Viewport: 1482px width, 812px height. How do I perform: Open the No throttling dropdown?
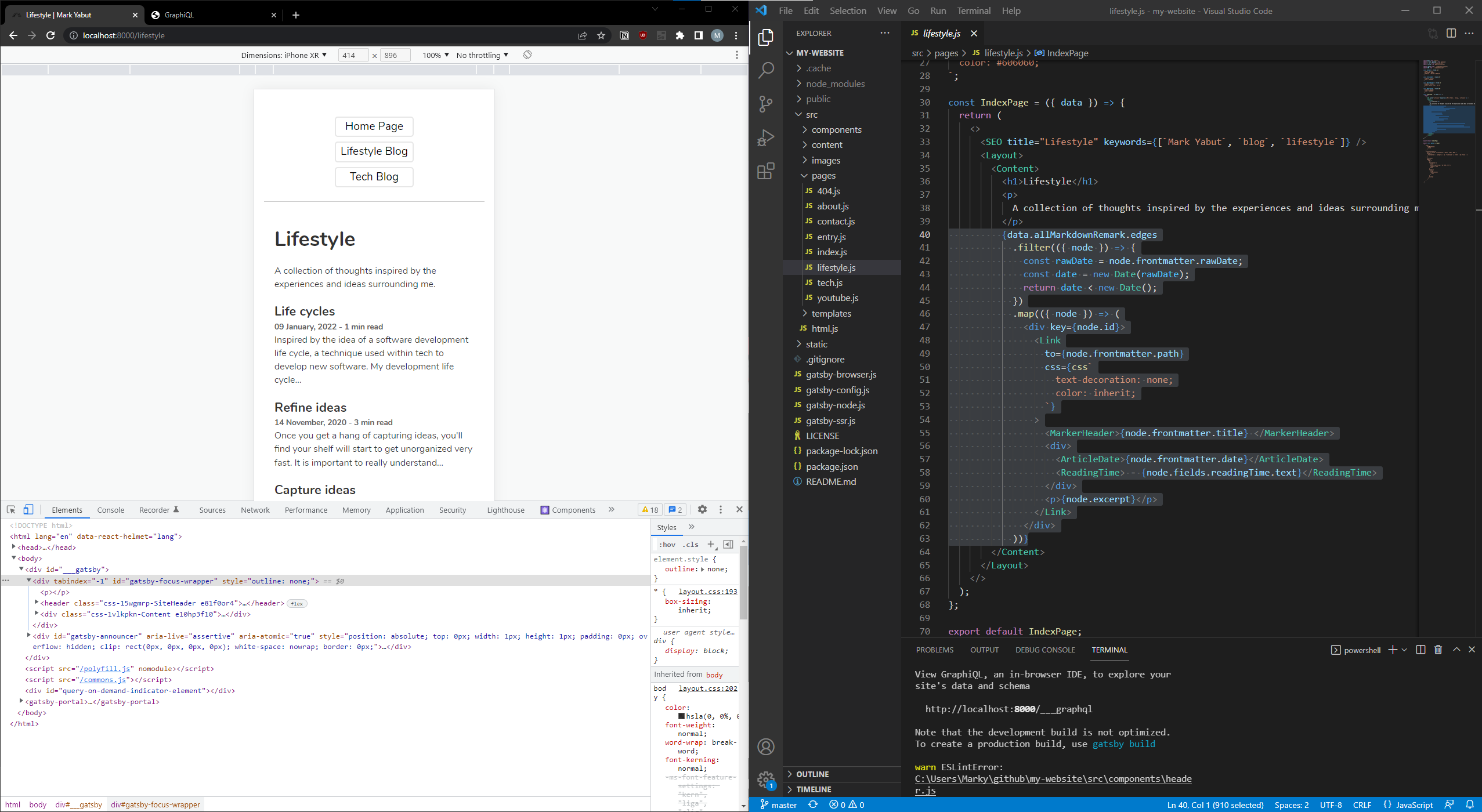coord(482,55)
